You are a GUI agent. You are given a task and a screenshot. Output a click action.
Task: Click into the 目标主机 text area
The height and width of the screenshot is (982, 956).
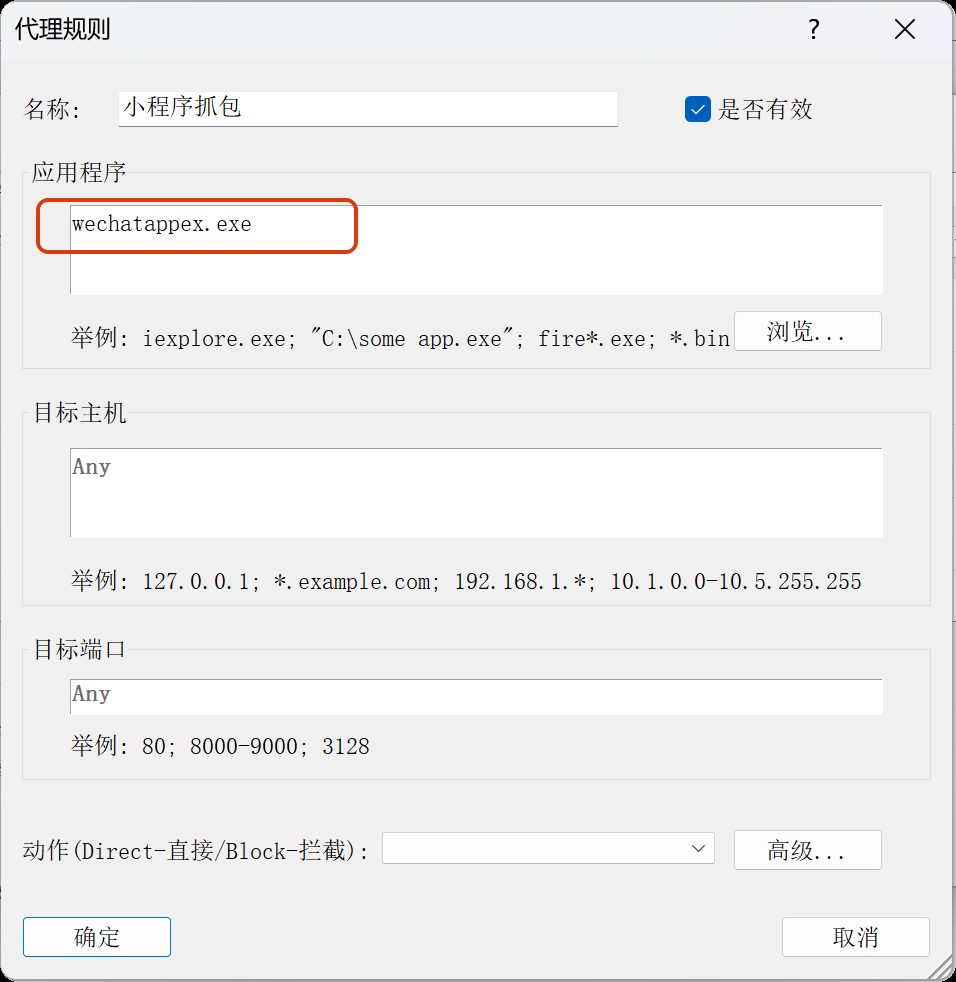476,493
